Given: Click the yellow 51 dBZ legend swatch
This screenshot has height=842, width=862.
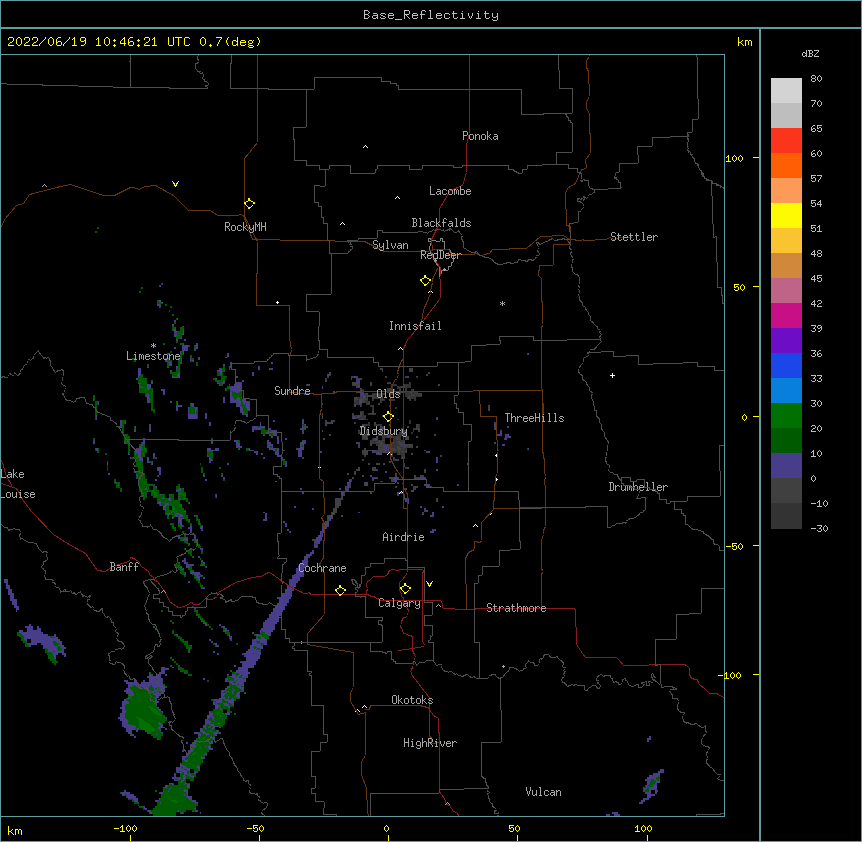Looking at the screenshot, I should 786,215.
